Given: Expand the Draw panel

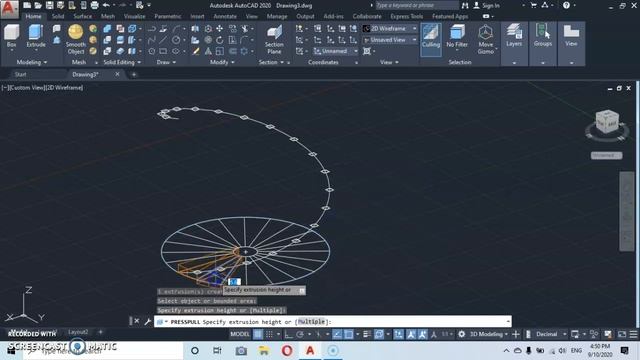Looking at the screenshot, I should click(166, 62).
